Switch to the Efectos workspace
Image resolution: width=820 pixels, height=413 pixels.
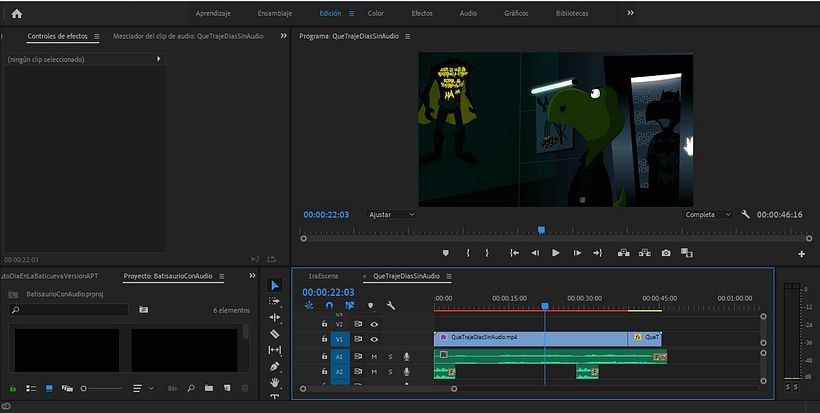[x=422, y=14]
